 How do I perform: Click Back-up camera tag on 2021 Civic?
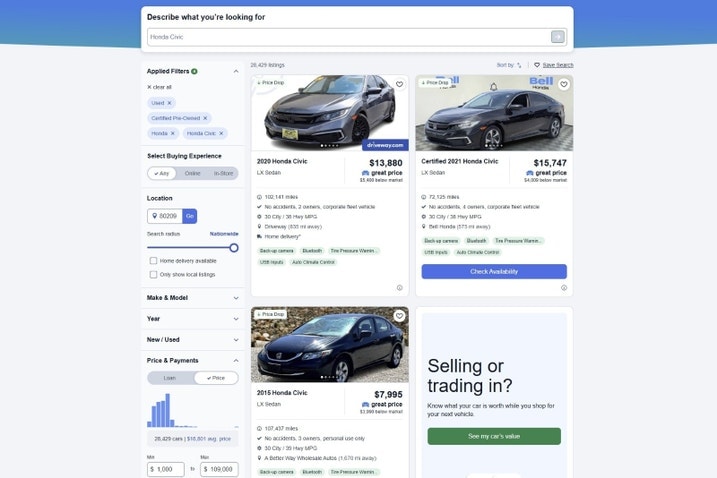[x=441, y=241]
